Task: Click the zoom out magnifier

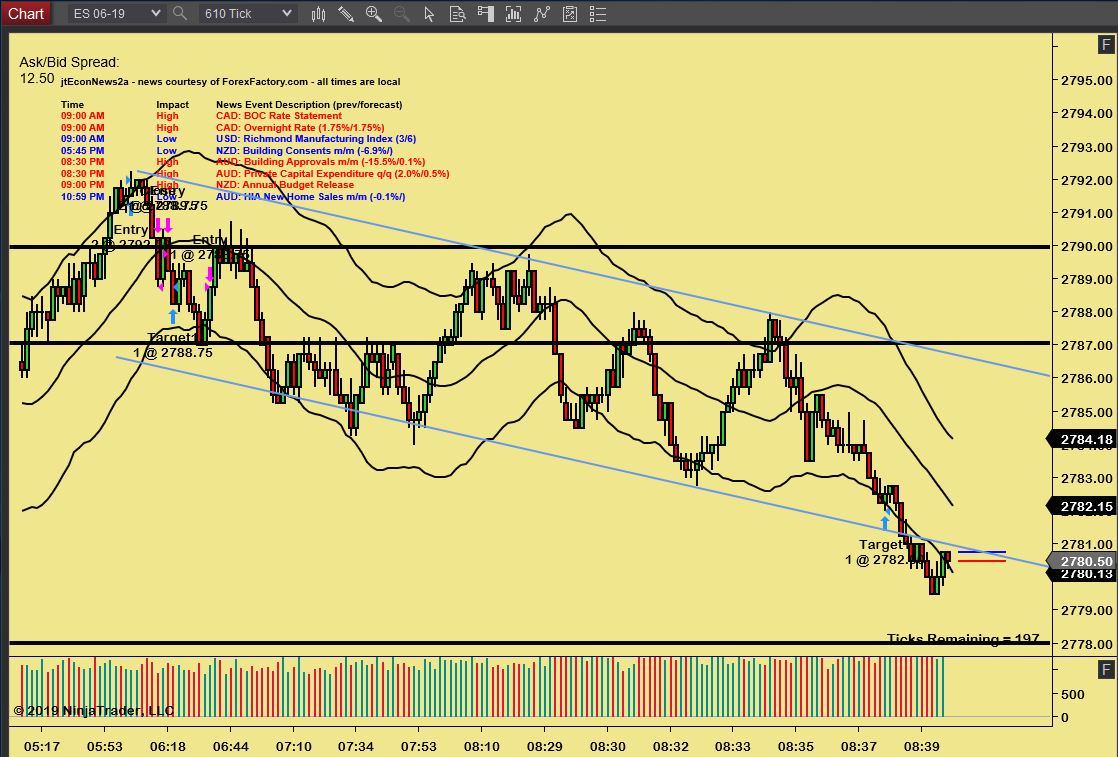Action: [401, 14]
